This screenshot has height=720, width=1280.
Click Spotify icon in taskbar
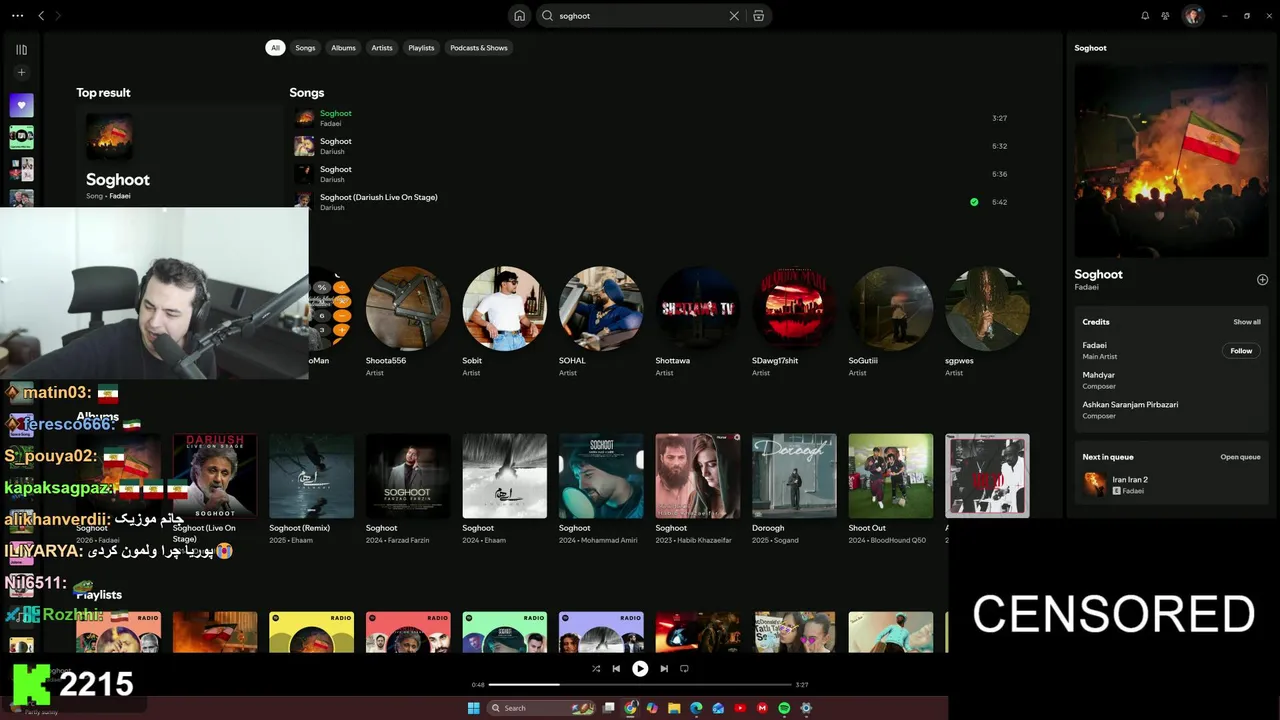[x=784, y=708]
